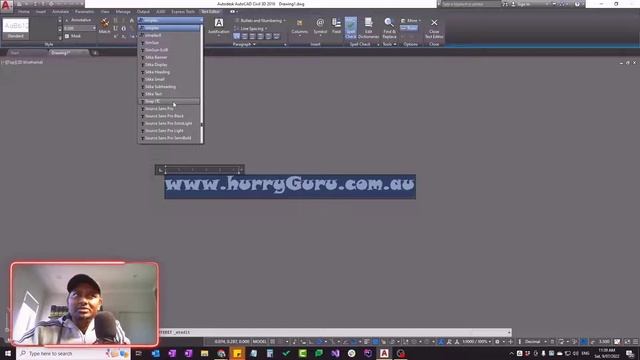640x360 pixels.
Task: Open the Columns tool
Action: [x=300, y=26]
